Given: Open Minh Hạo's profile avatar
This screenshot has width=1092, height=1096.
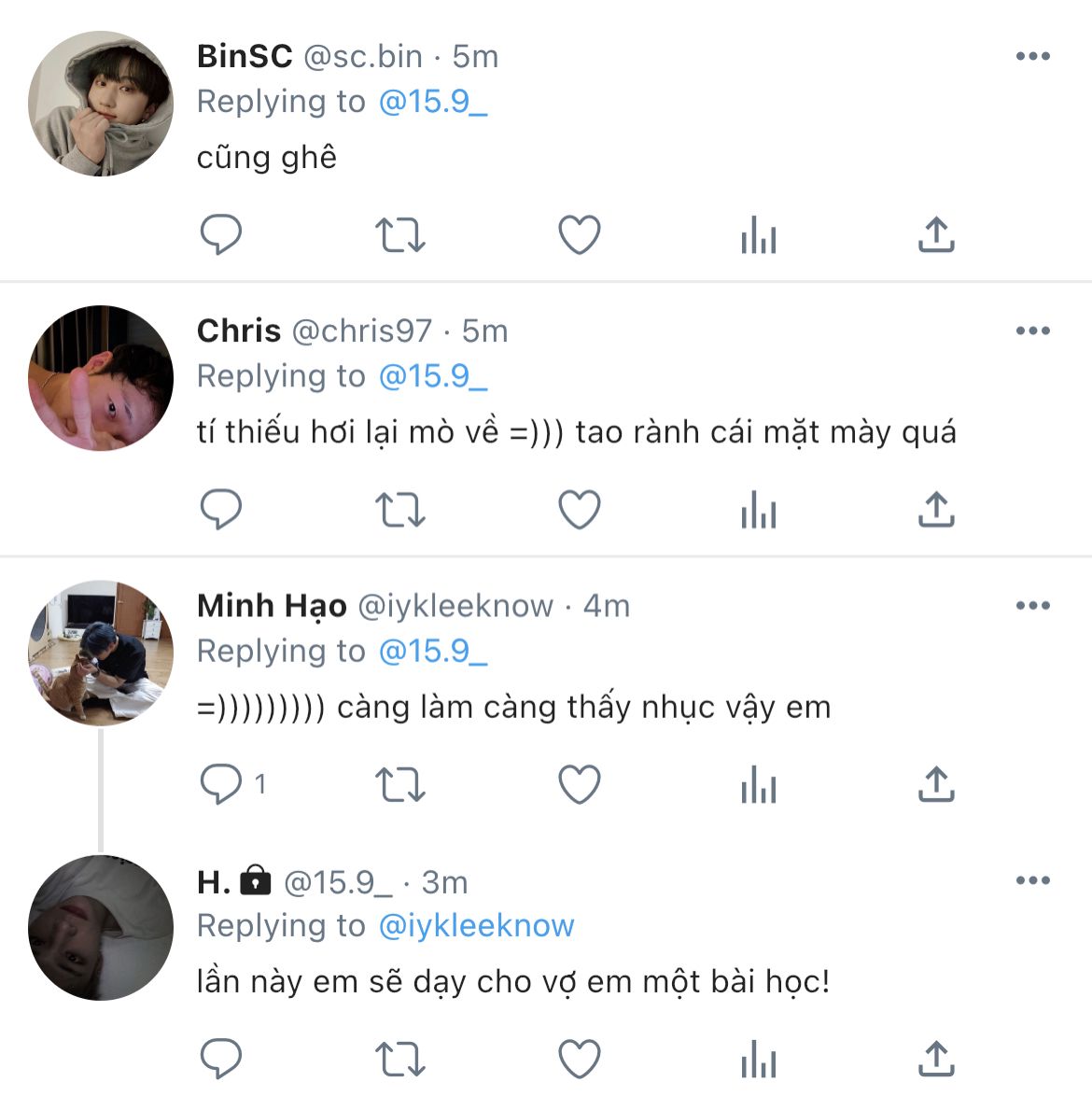Looking at the screenshot, I should click(101, 653).
